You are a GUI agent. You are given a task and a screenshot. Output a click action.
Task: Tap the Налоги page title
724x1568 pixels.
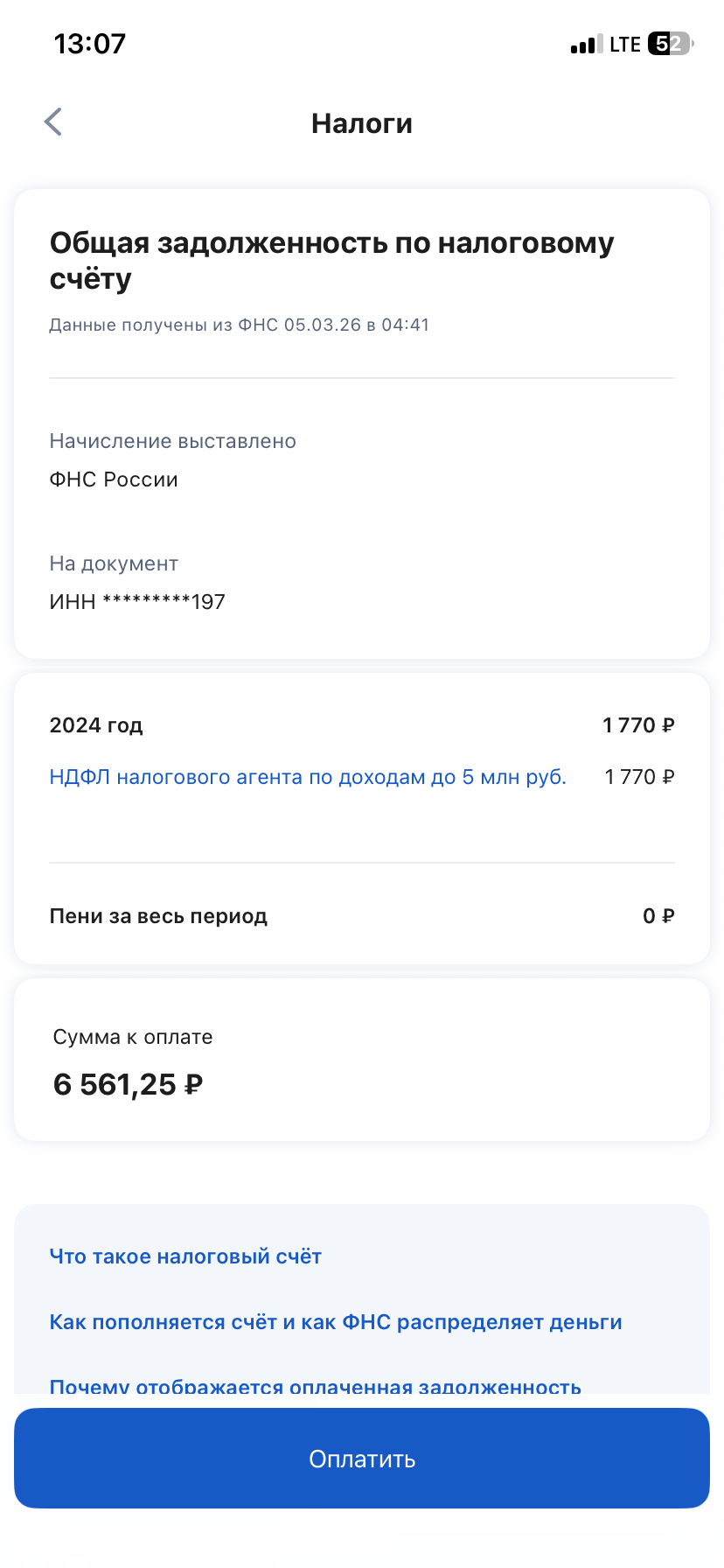[x=362, y=123]
